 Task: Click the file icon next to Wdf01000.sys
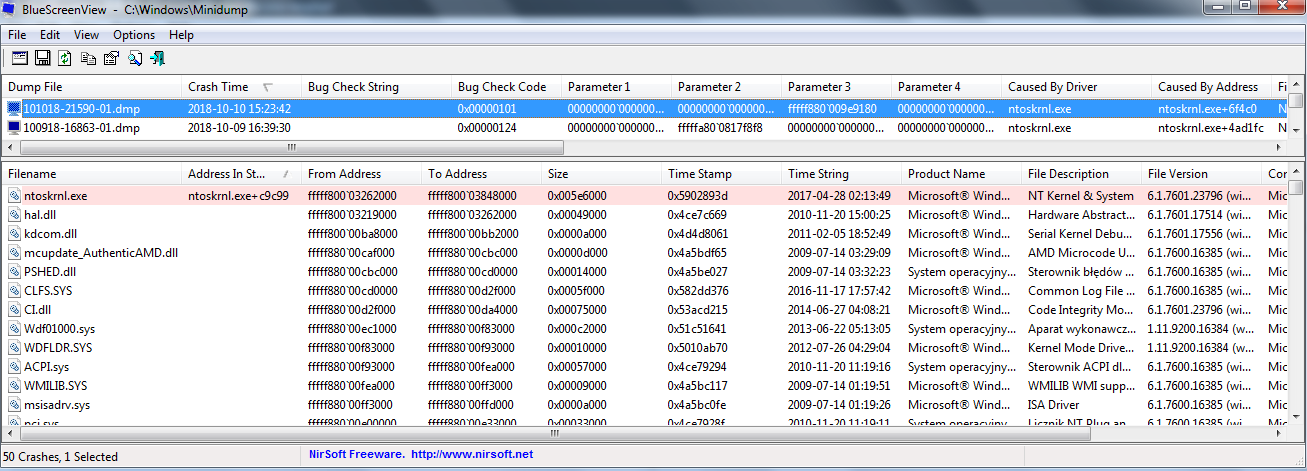(x=14, y=329)
